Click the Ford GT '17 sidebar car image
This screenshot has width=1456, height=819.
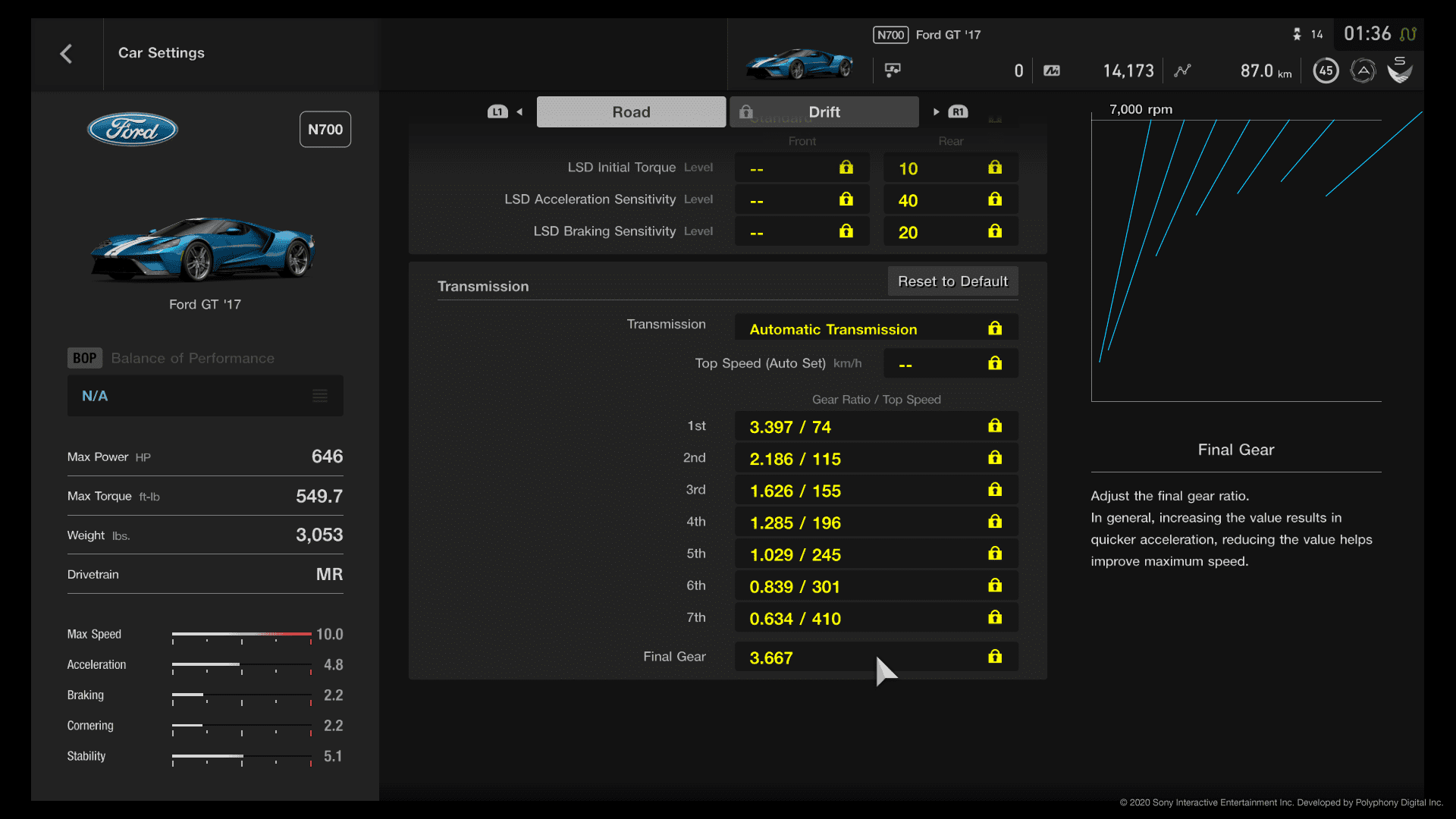(203, 249)
